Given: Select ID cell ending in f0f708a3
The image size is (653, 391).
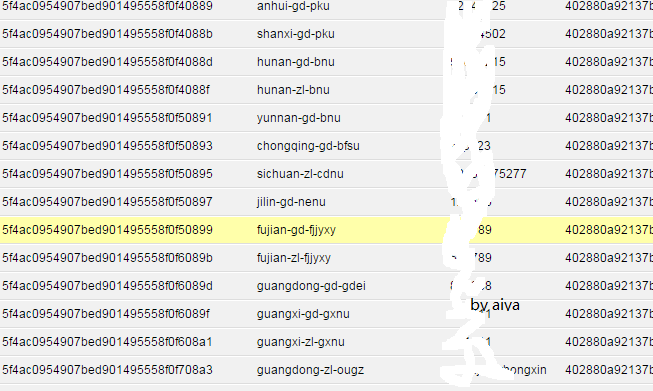Looking at the screenshot, I should pyautogui.click(x=107, y=370).
